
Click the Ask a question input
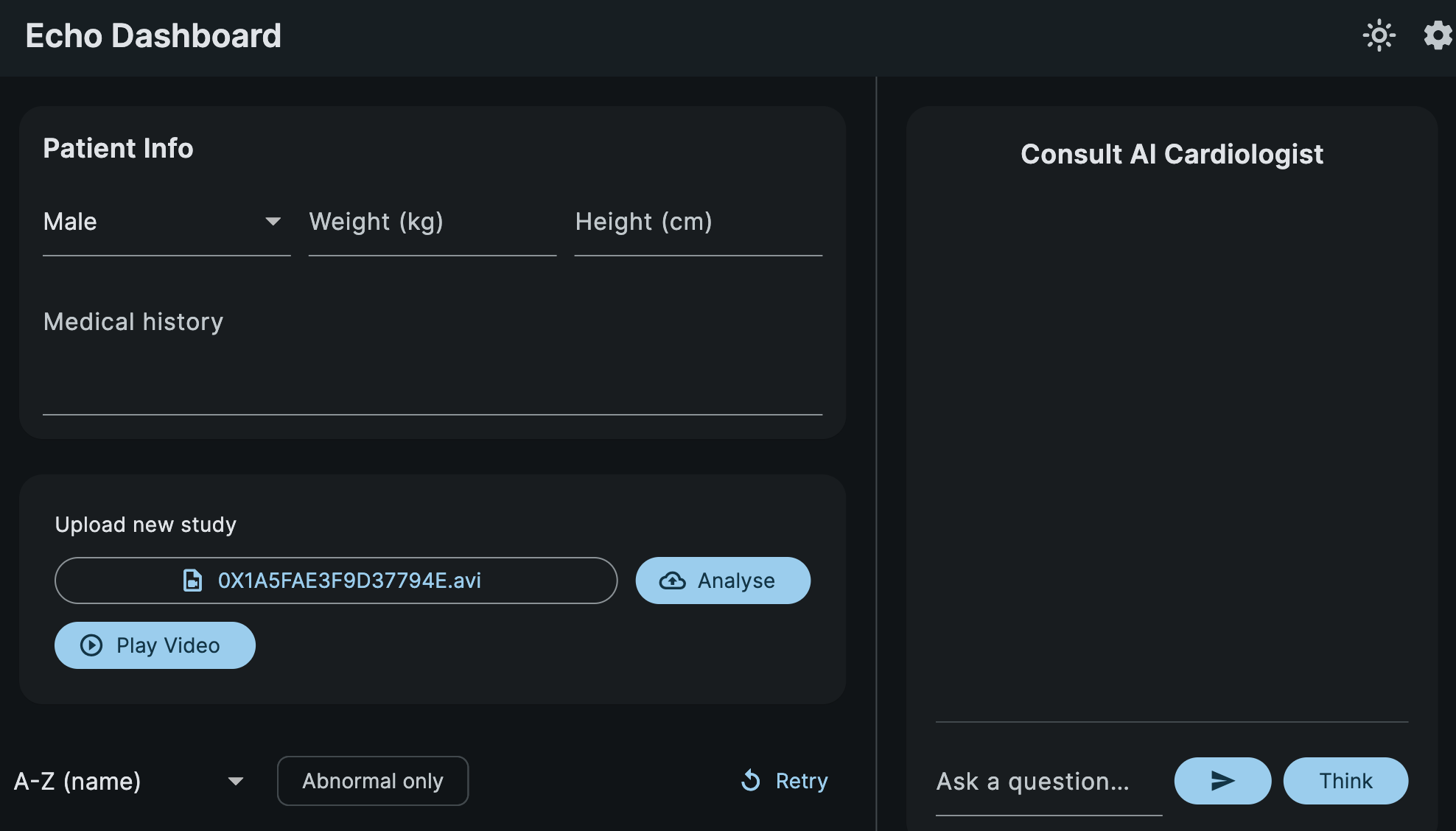pos(1049,781)
